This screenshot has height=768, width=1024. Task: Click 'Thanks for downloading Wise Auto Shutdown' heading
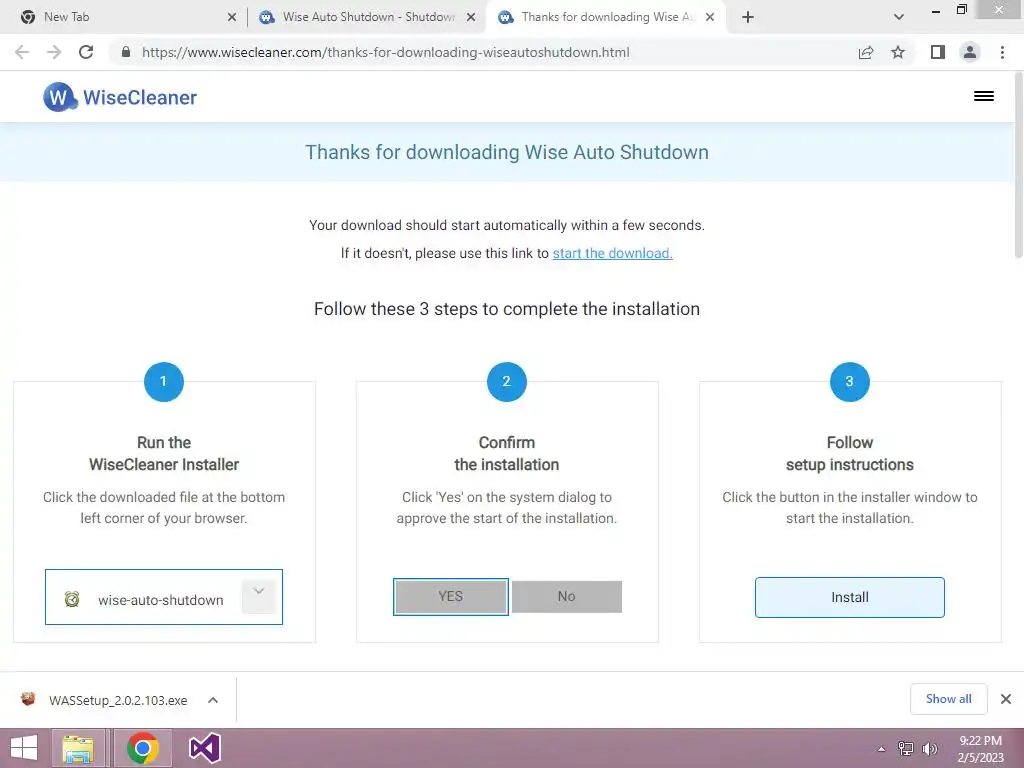(507, 152)
